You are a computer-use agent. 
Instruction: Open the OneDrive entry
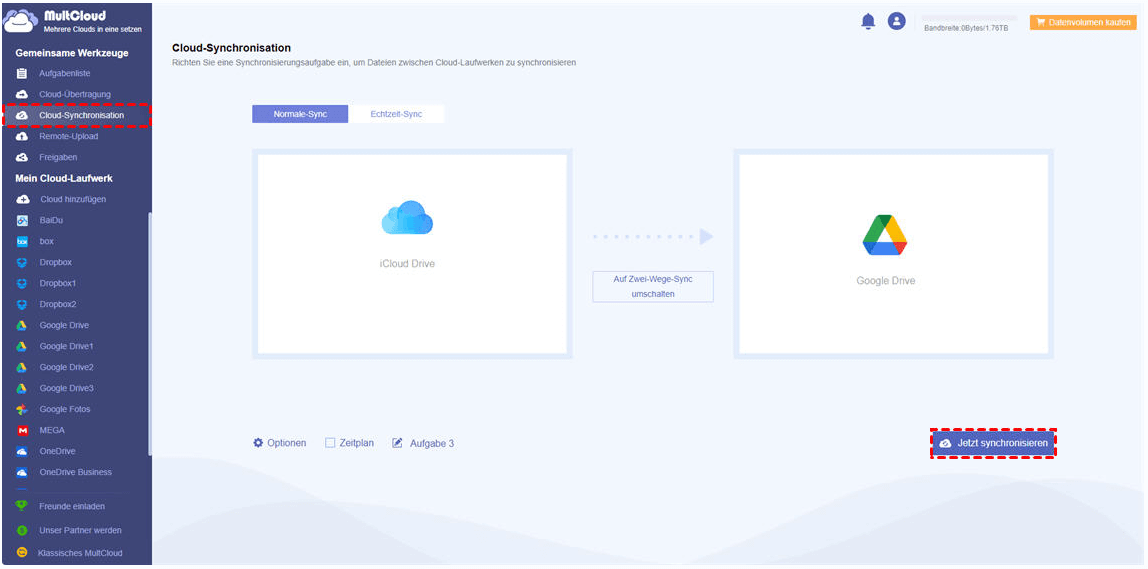(57, 451)
